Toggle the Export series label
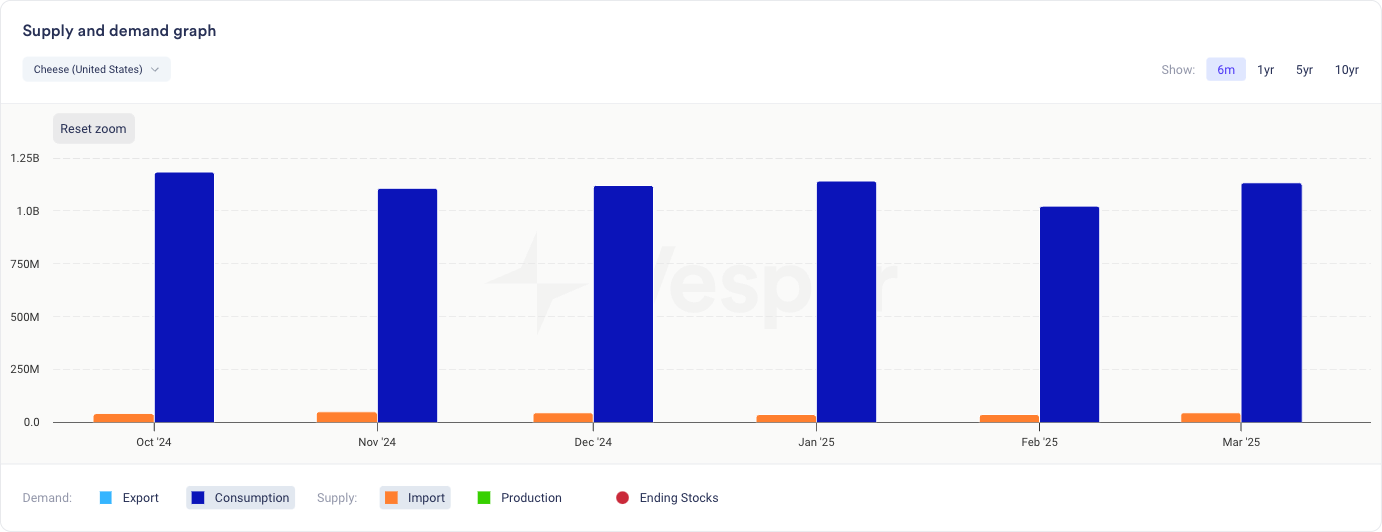 (x=140, y=498)
